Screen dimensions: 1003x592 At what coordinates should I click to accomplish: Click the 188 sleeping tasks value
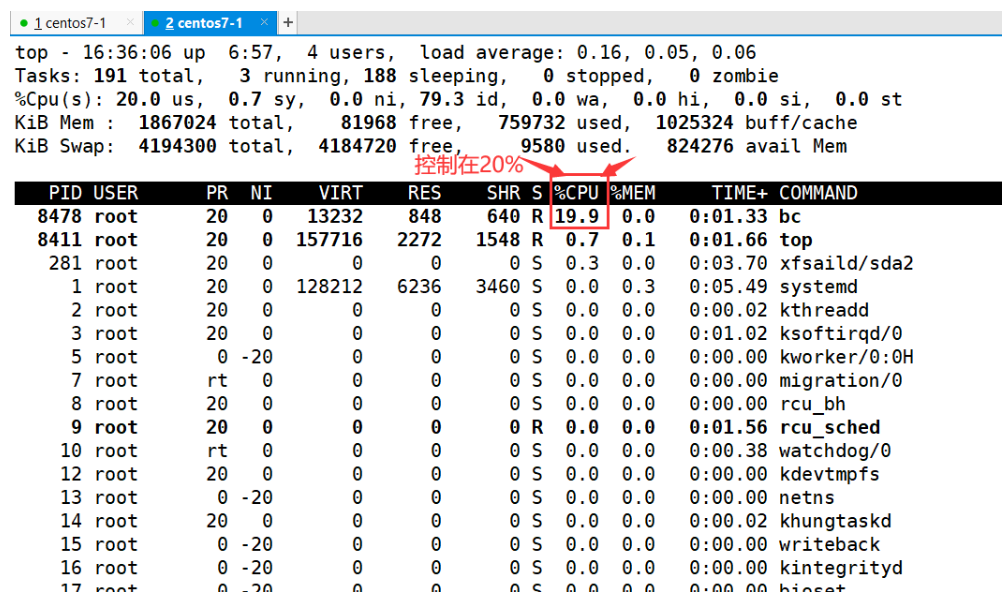click(x=381, y=76)
